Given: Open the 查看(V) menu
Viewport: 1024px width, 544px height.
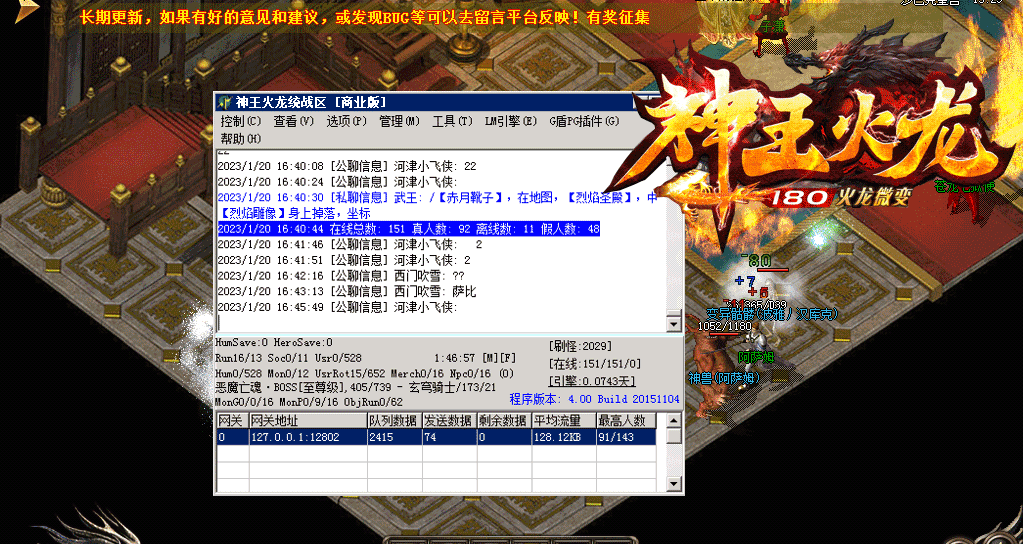Looking at the screenshot, I should [293, 121].
